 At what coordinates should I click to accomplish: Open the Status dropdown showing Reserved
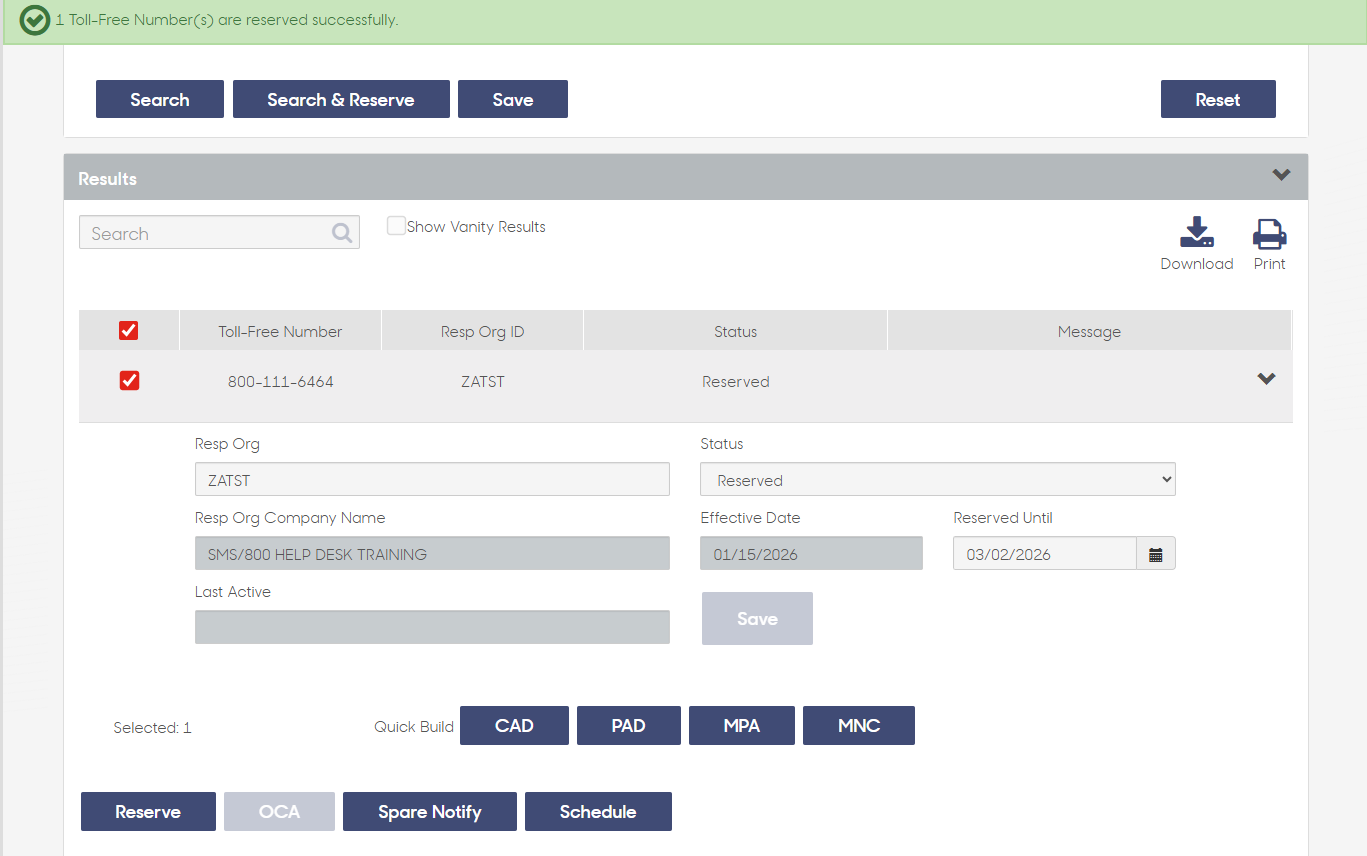(938, 480)
